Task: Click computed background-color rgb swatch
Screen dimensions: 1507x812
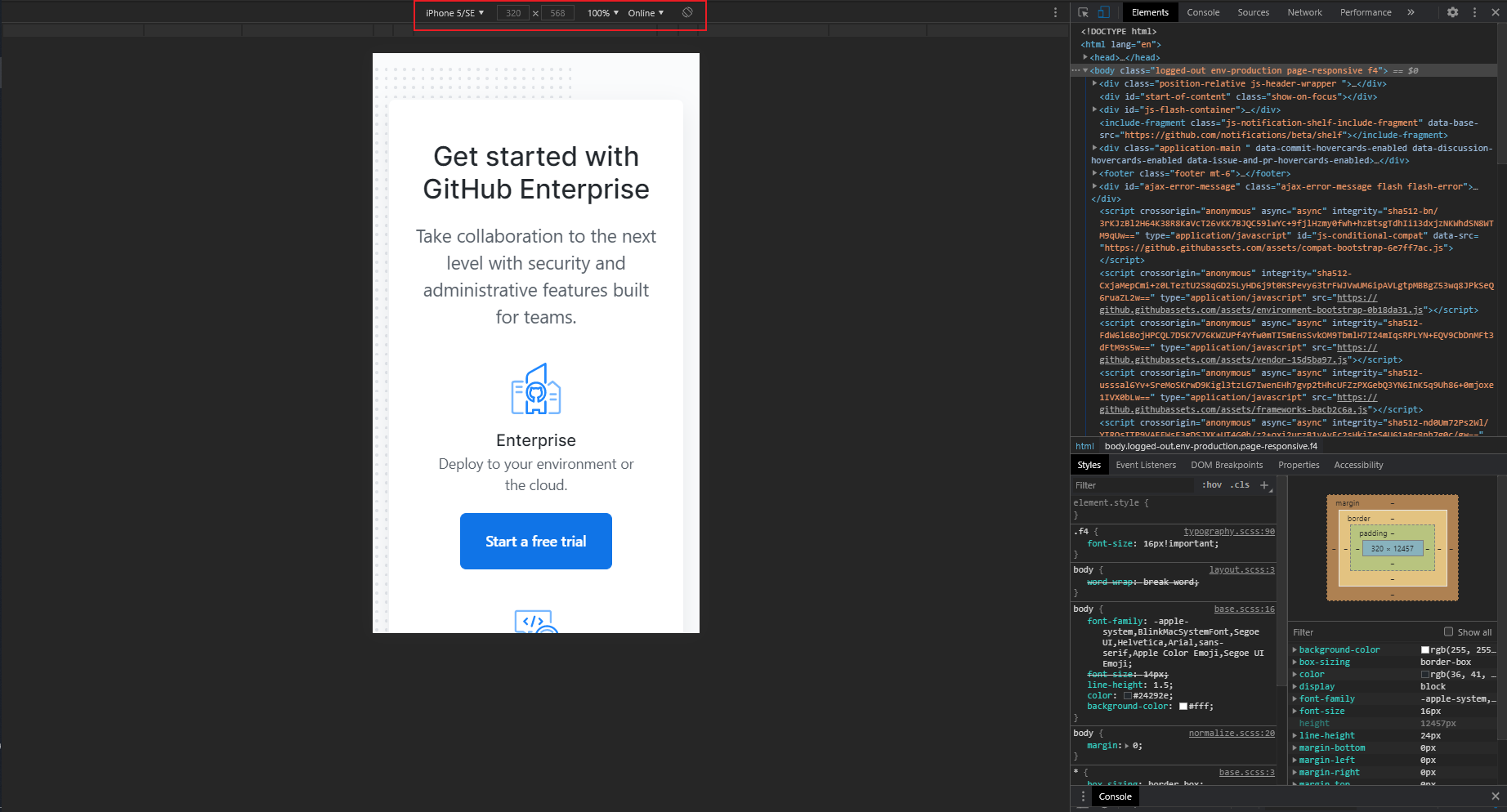Action: tap(1425, 650)
